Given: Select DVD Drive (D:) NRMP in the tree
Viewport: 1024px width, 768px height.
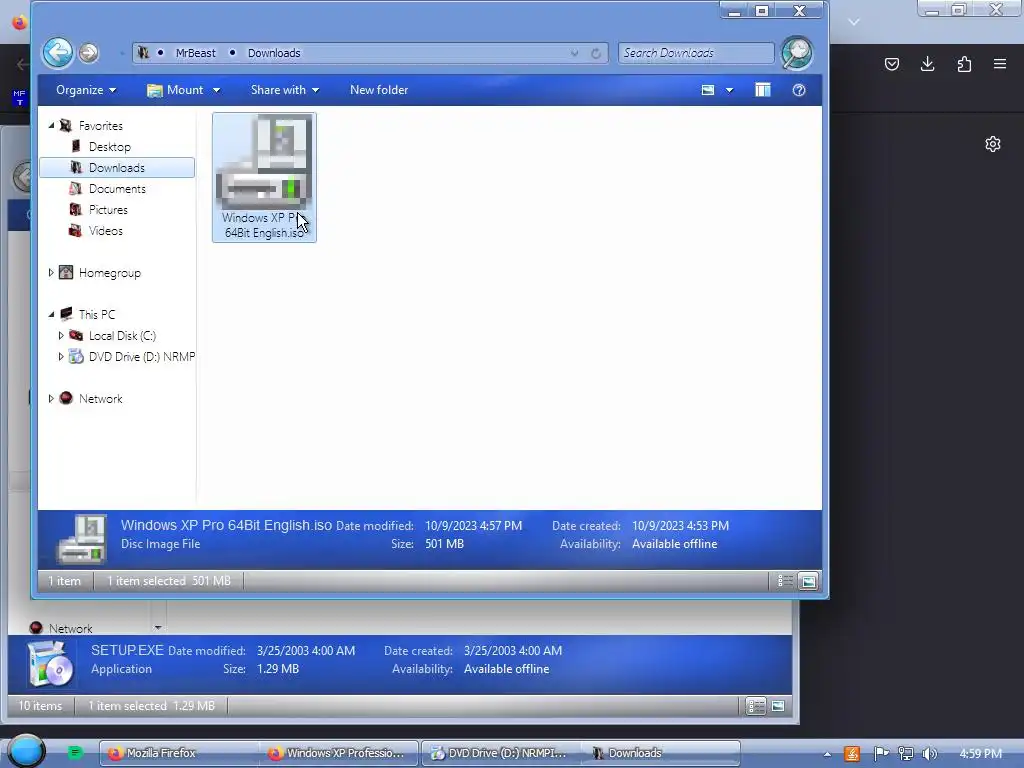Looking at the screenshot, I should point(142,357).
